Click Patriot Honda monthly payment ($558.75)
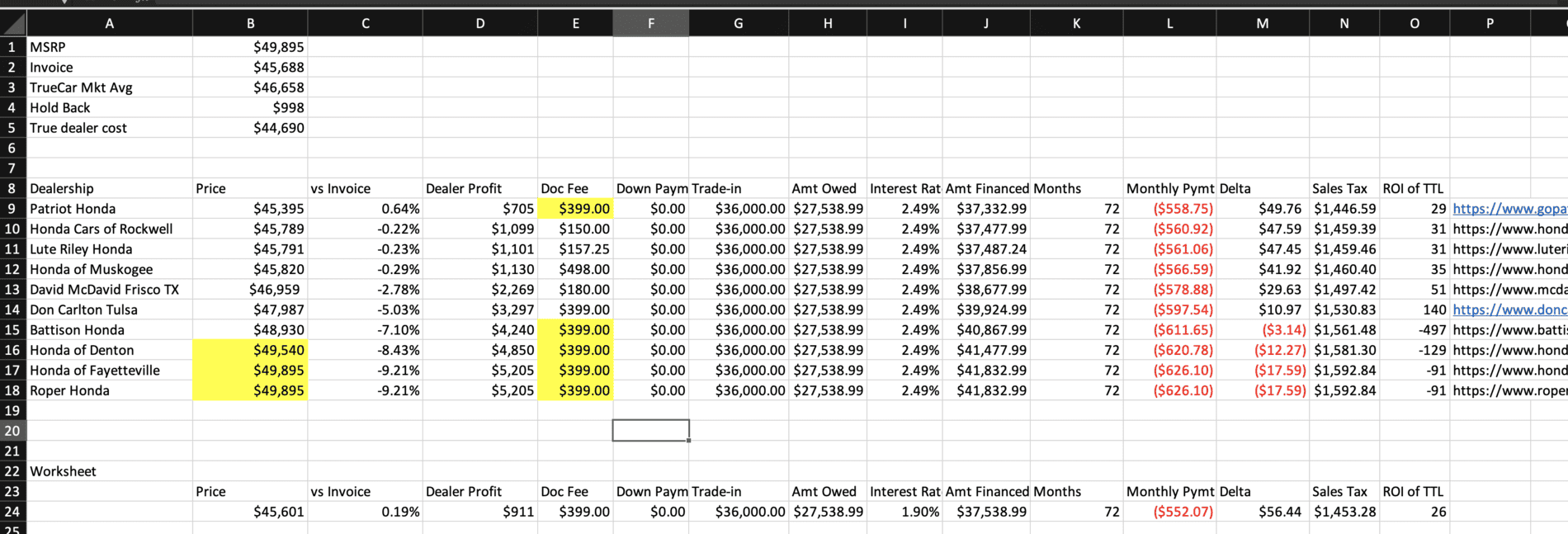 [1169, 209]
